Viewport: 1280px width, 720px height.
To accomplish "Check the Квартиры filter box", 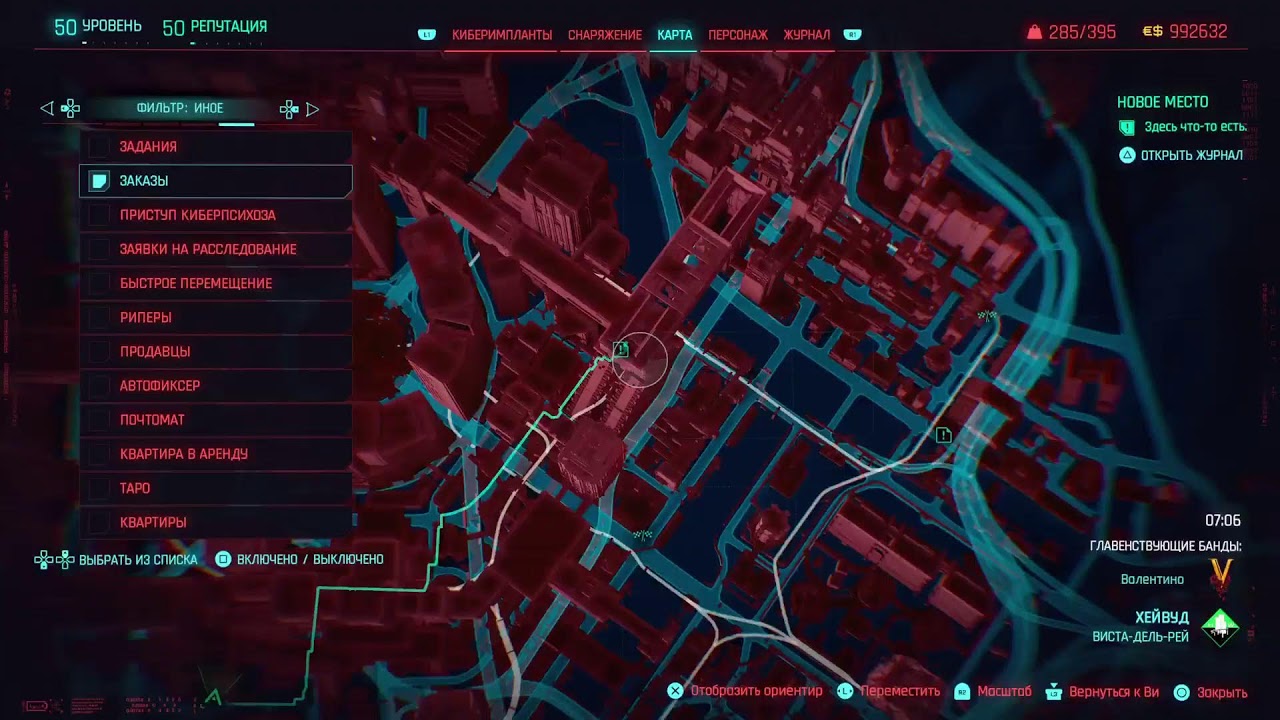I will coord(99,522).
